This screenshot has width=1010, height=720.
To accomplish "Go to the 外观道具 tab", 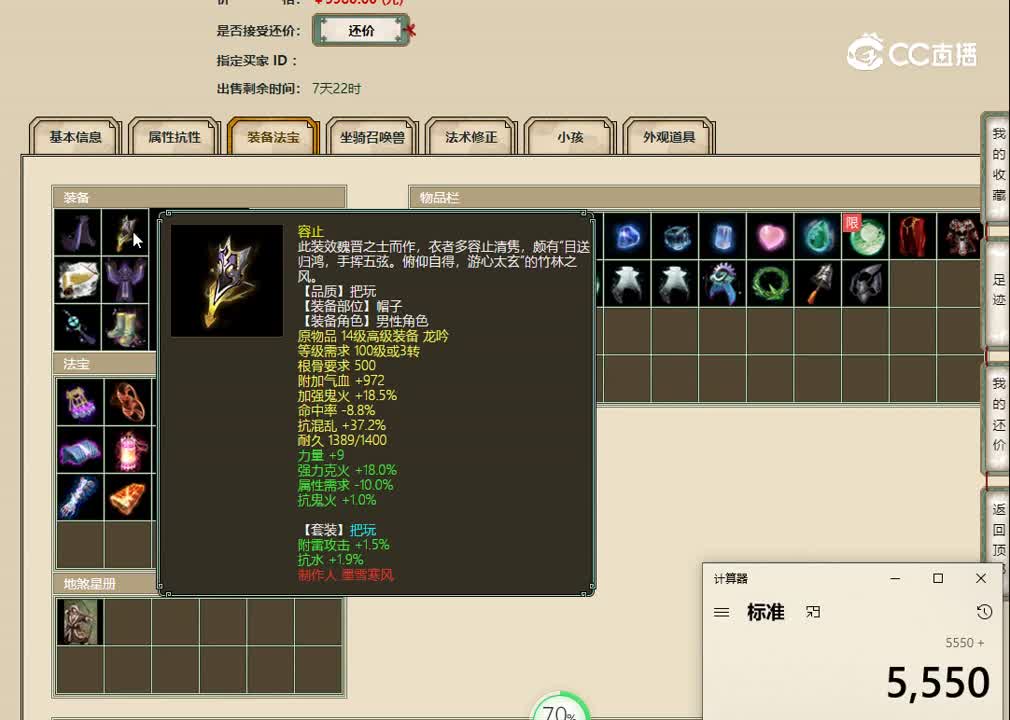I will [x=669, y=137].
